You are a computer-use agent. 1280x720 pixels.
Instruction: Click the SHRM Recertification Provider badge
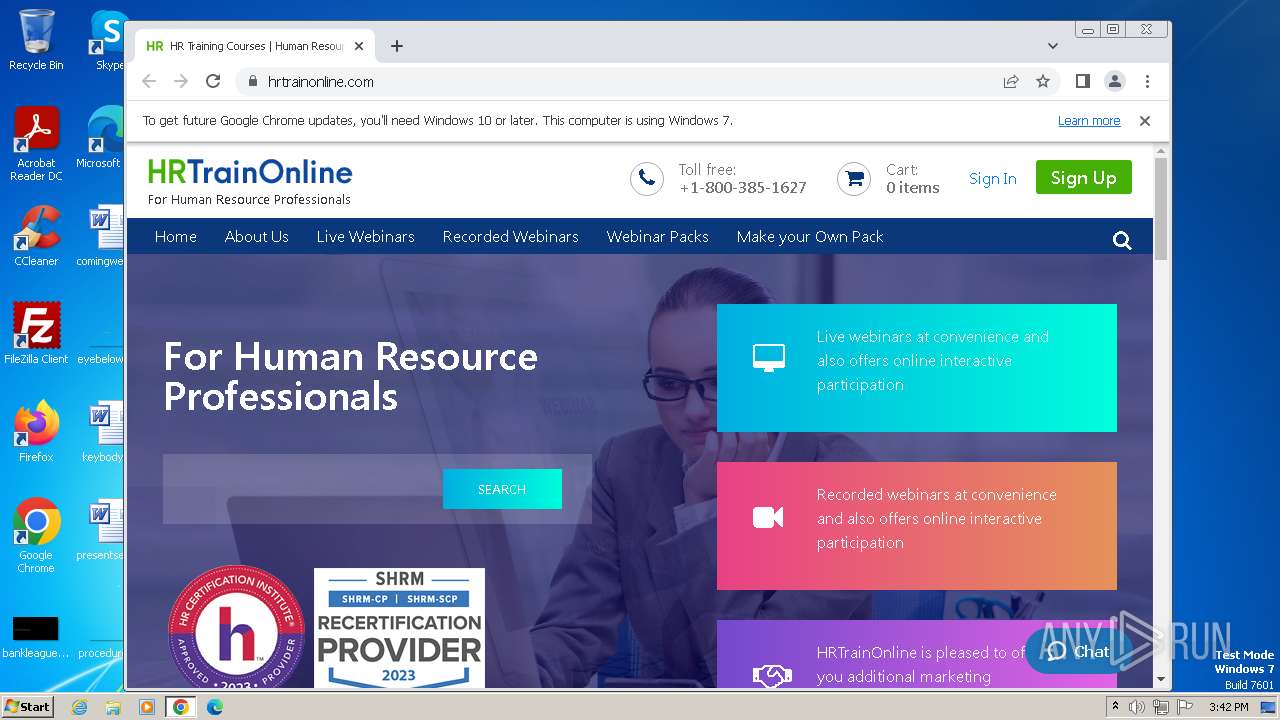399,628
